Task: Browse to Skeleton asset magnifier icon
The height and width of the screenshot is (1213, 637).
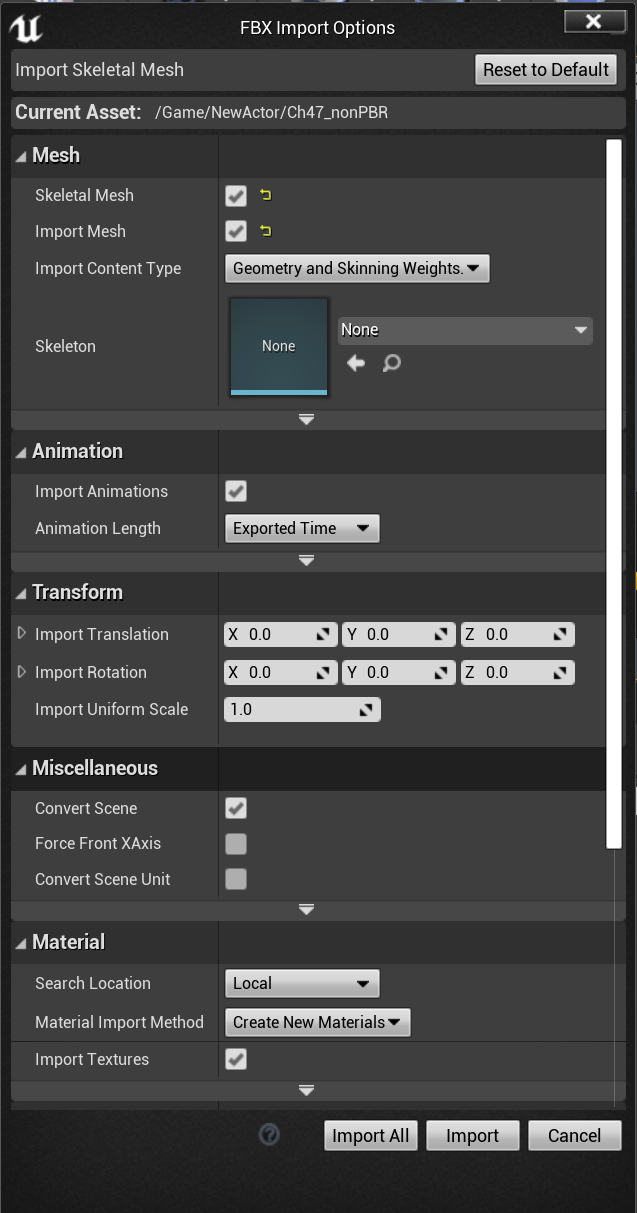Action: [391, 363]
